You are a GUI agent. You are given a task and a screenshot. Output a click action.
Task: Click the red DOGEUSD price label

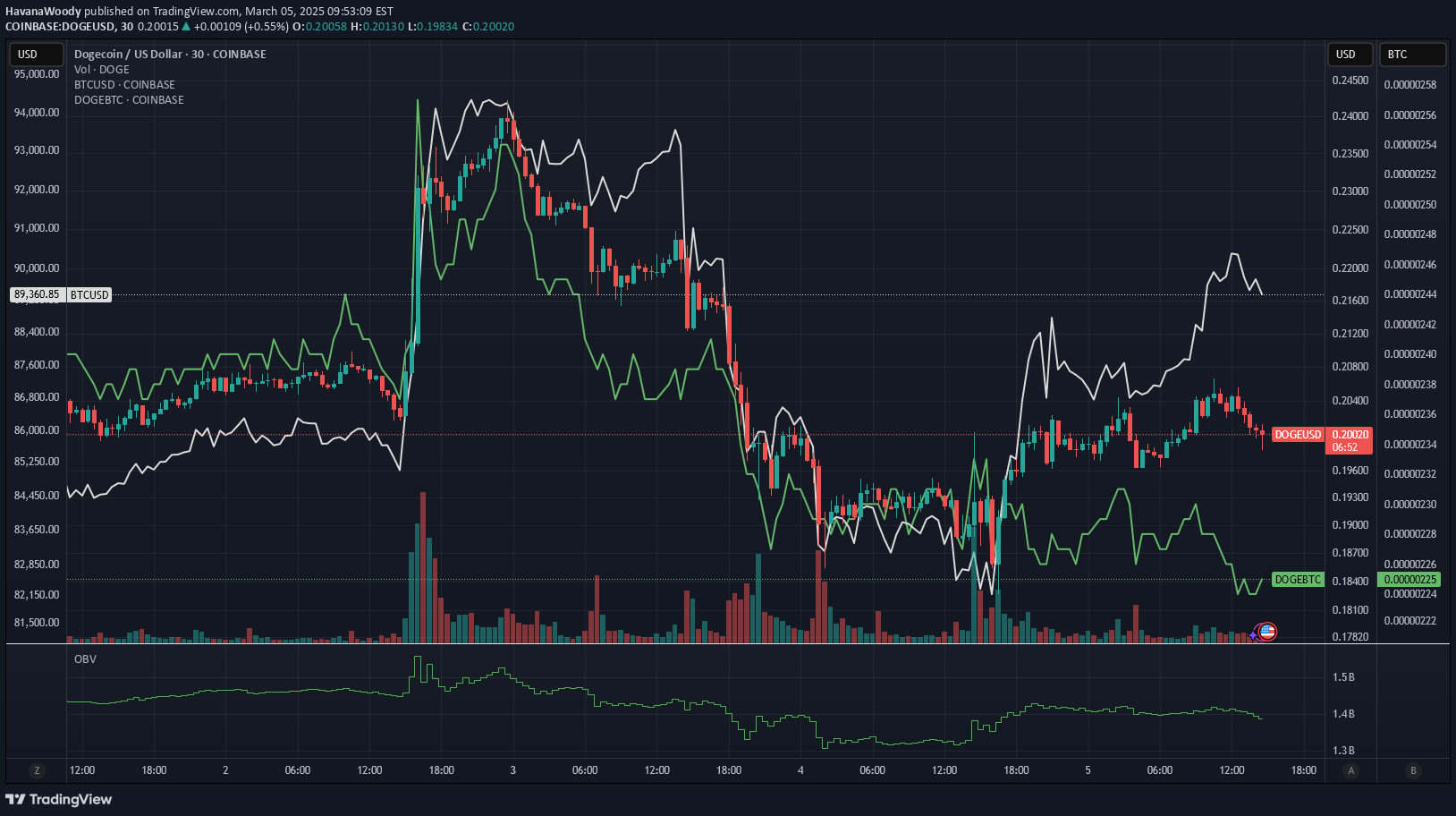click(x=1298, y=435)
